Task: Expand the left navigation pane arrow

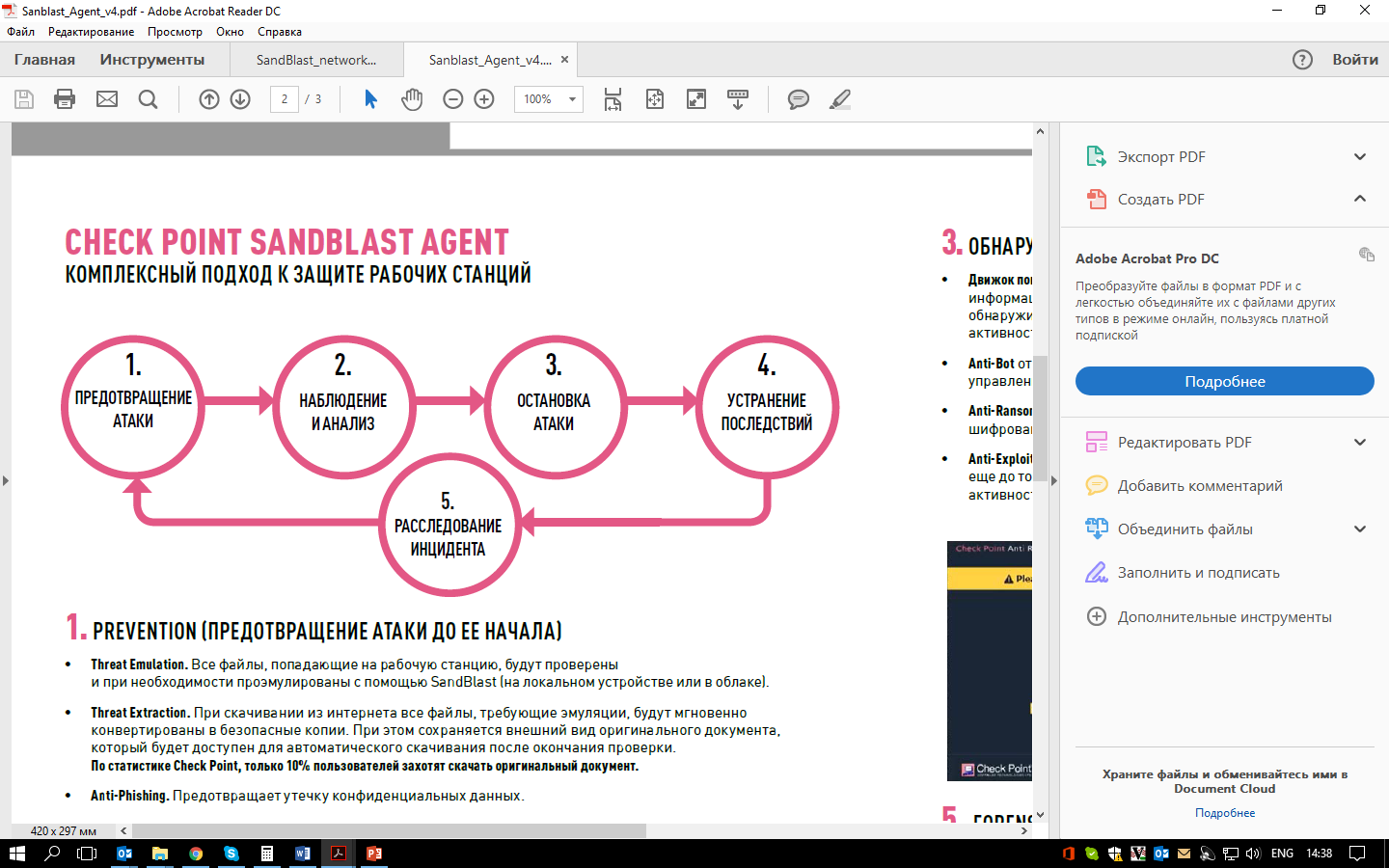Action: [5, 480]
